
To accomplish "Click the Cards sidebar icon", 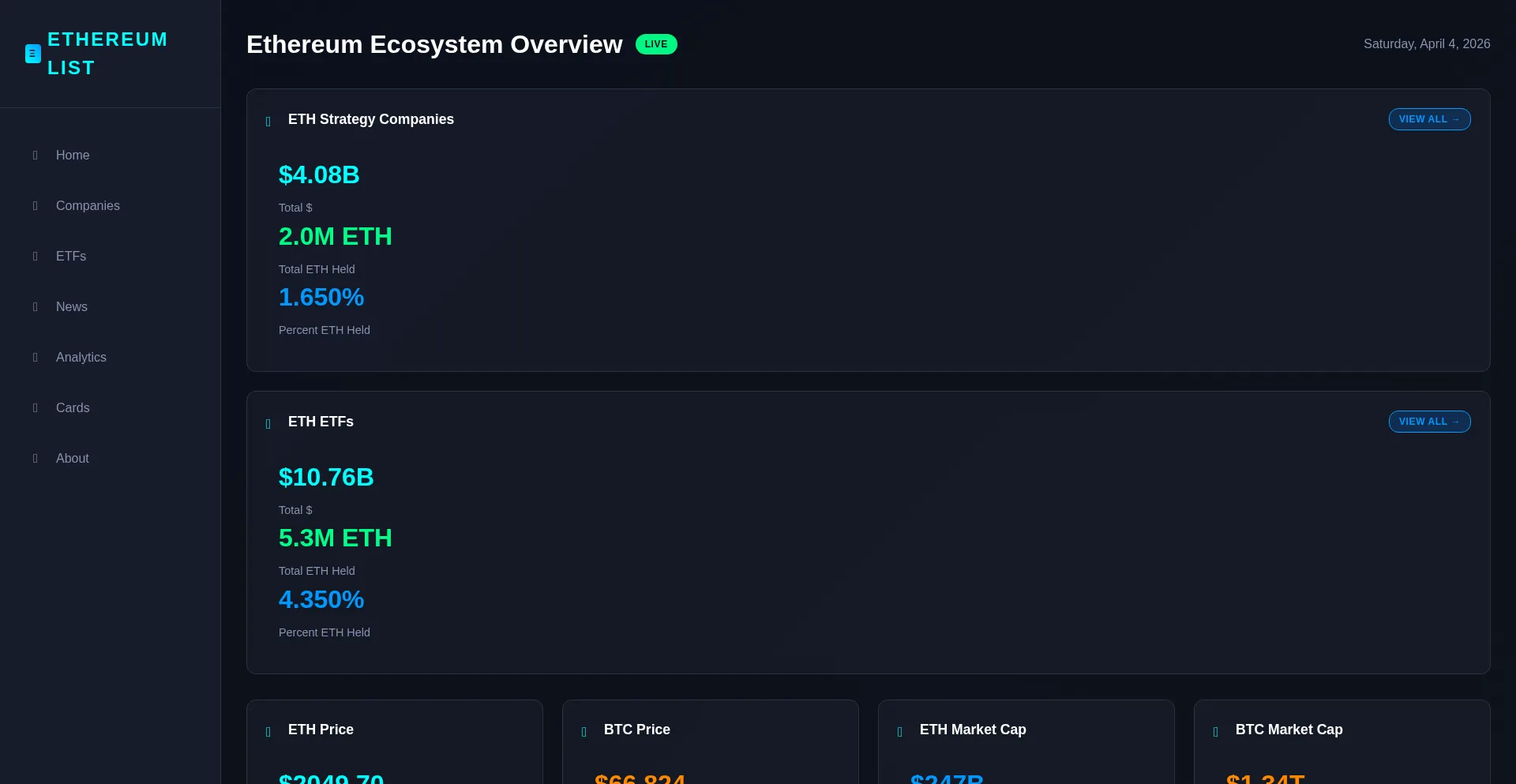I will (x=35, y=408).
